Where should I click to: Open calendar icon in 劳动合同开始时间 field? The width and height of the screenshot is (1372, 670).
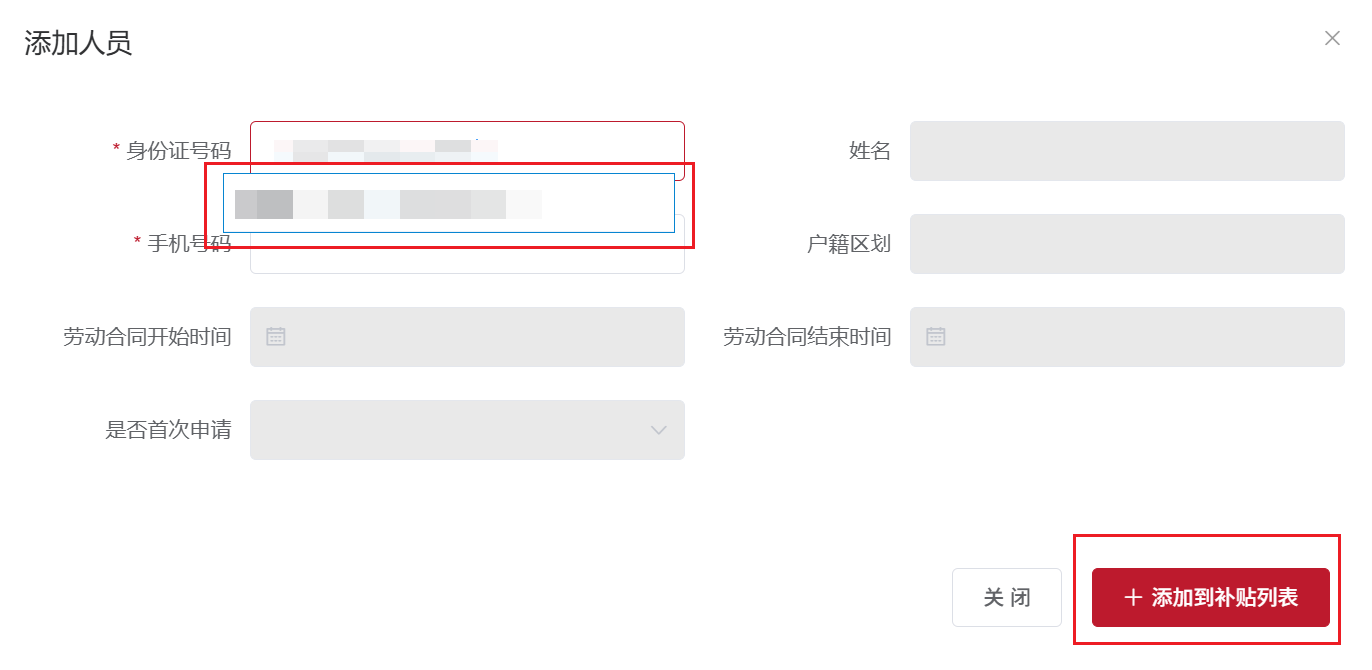pos(276,336)
